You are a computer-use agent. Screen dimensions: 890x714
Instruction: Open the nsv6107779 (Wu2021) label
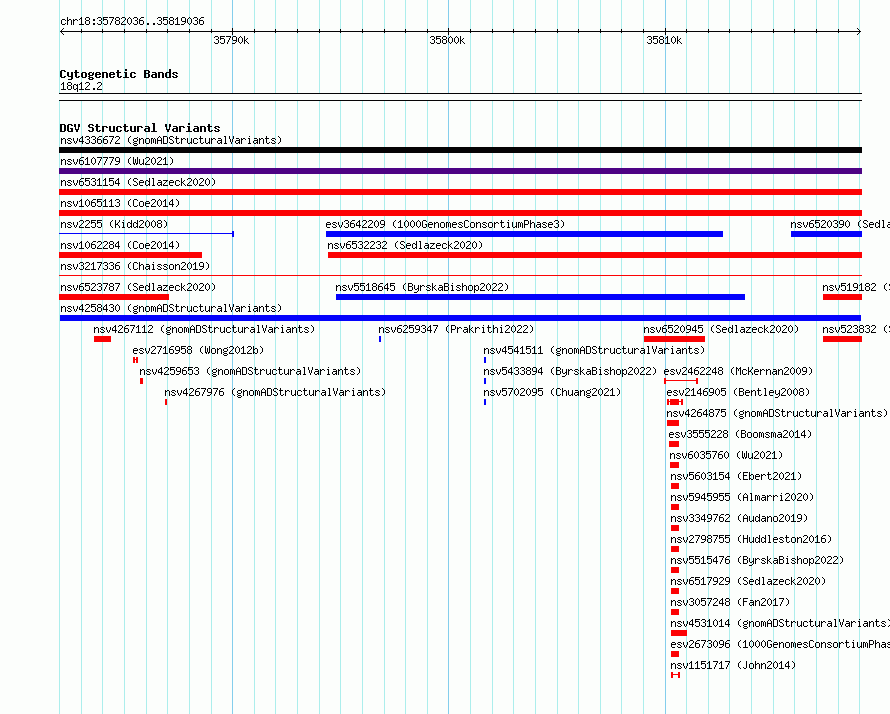(x=117, y=161)
